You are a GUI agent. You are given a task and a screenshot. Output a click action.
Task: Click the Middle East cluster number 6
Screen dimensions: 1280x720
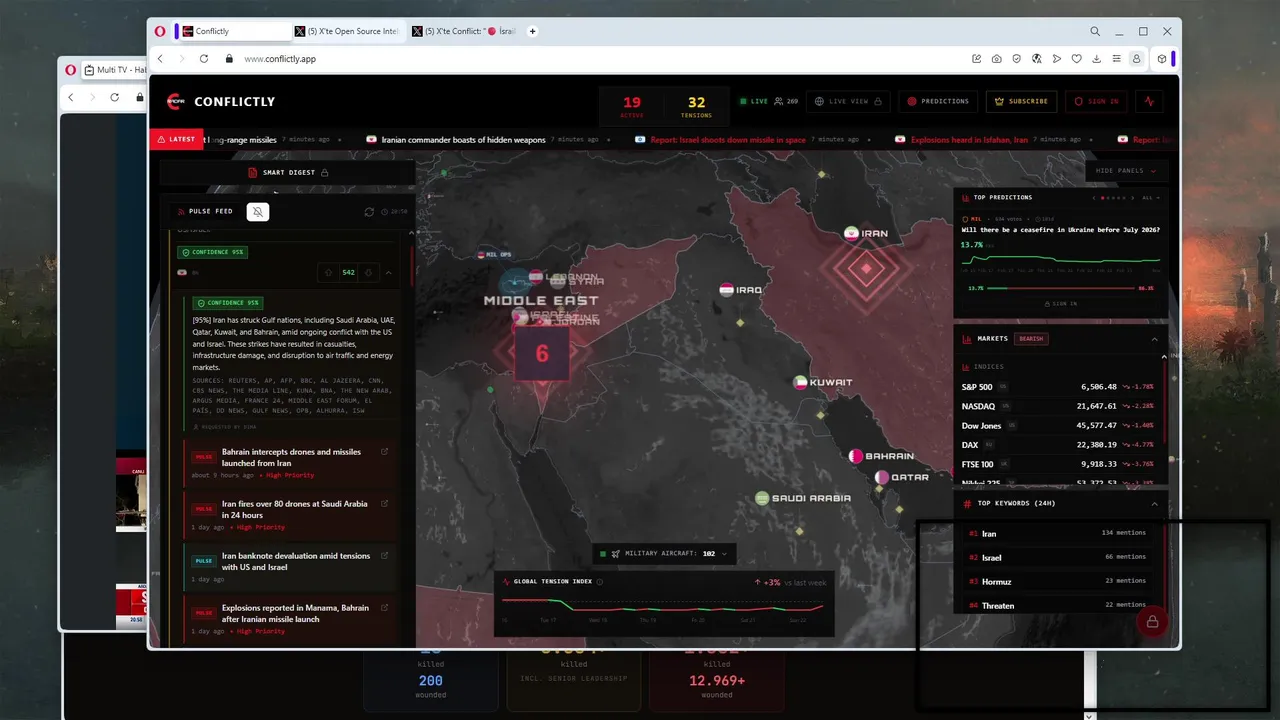click(x=542, y=353)
